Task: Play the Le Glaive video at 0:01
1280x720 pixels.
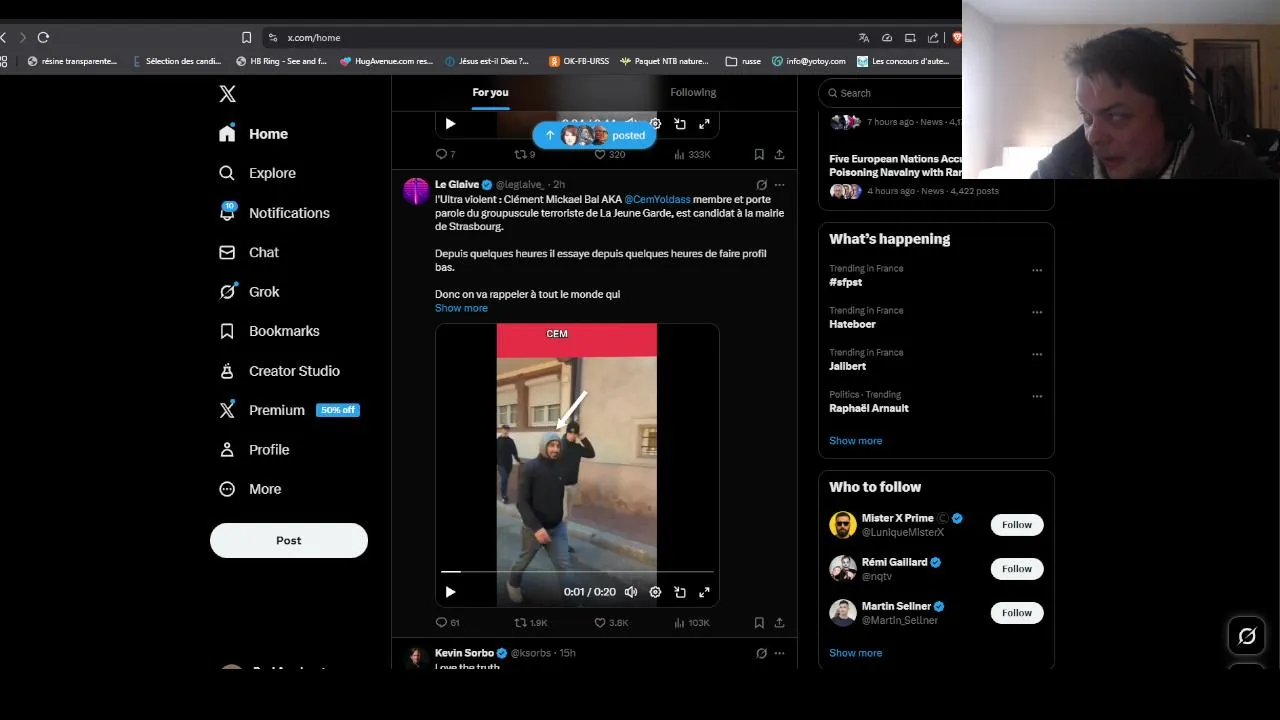Action: 450,592
